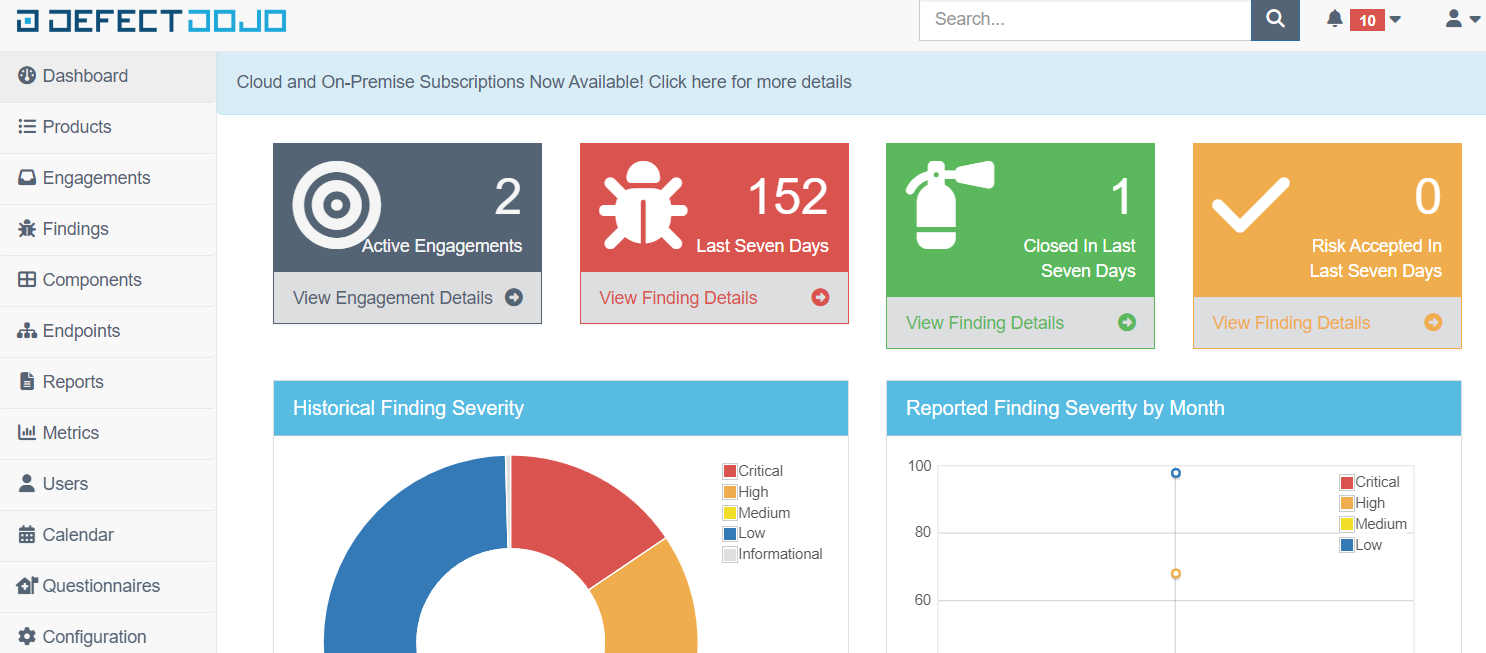Image resolution: width=1486 pixels, height=653 pixels.
Task: Toggle High swatch in Severity by Month legend
Action: (1347, 503)
